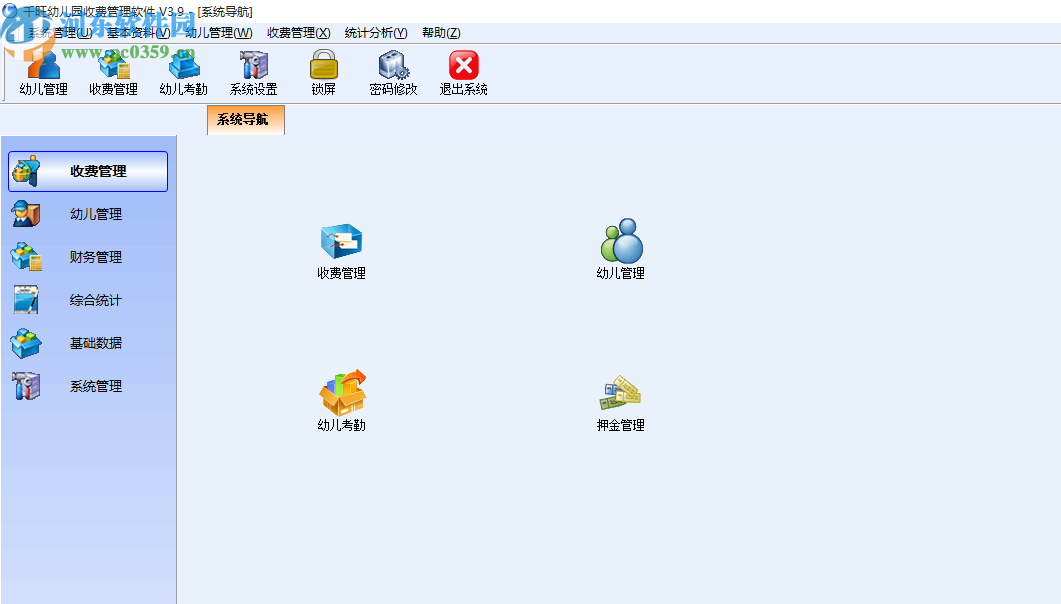Lock the screen with 锁屏
Screen dimensions: 1061x604
pyautogui.click(x=323, y=73)
